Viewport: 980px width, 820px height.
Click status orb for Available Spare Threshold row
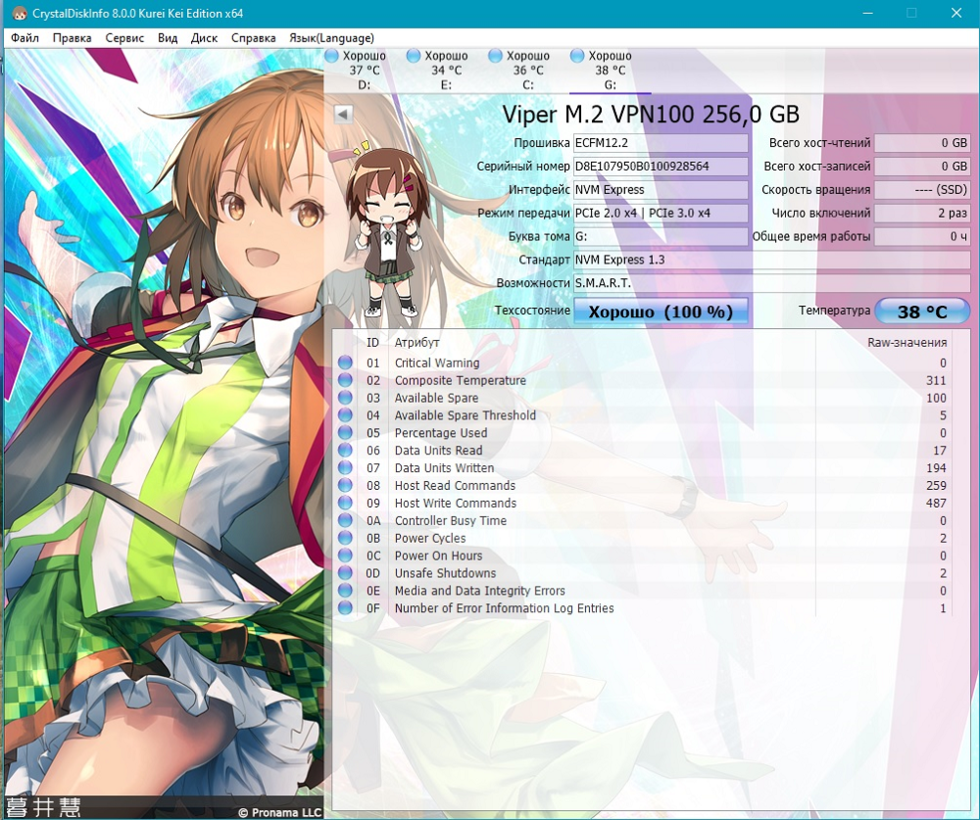(345, 415)
